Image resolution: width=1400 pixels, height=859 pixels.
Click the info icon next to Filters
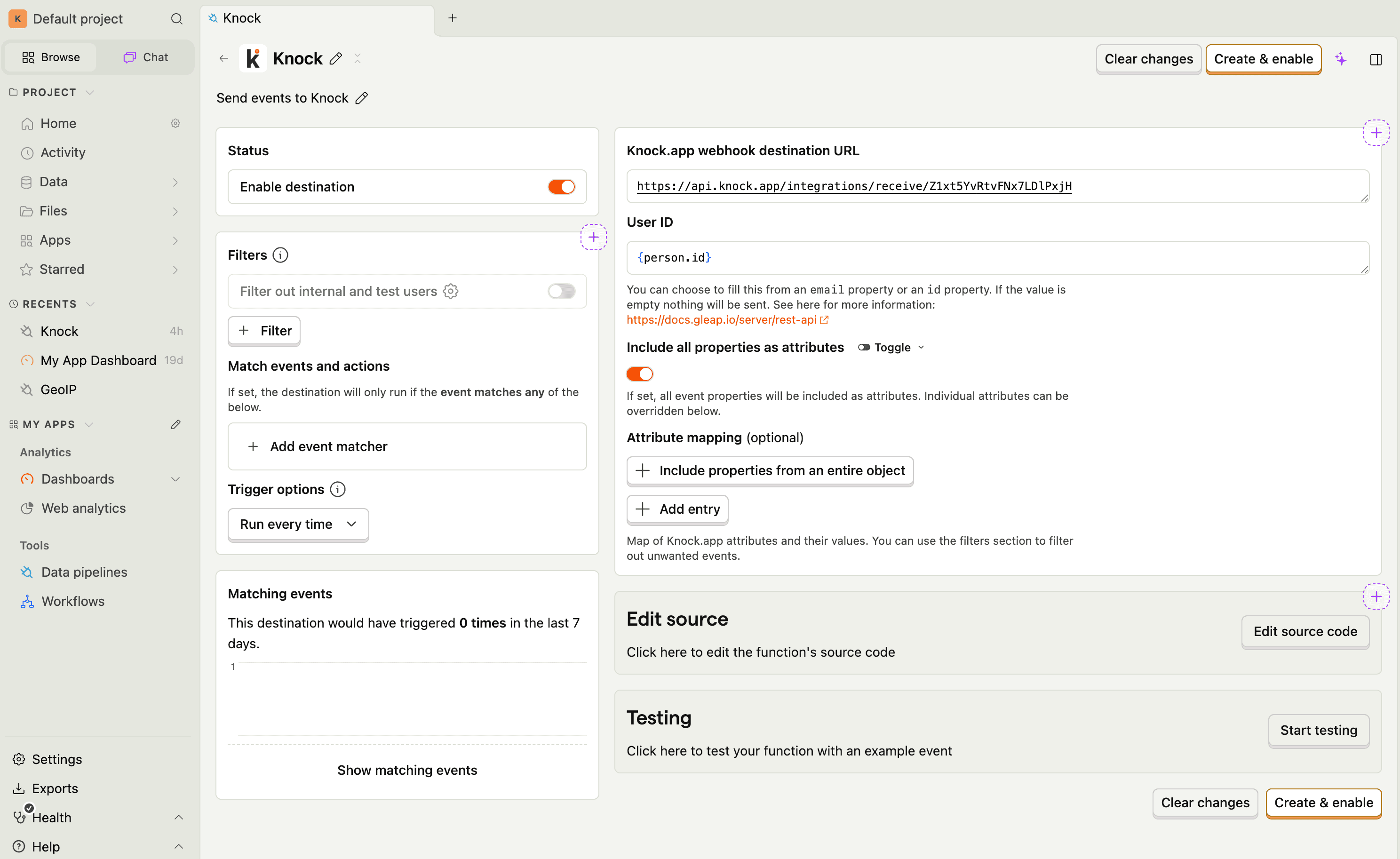[x=281, y=255]
